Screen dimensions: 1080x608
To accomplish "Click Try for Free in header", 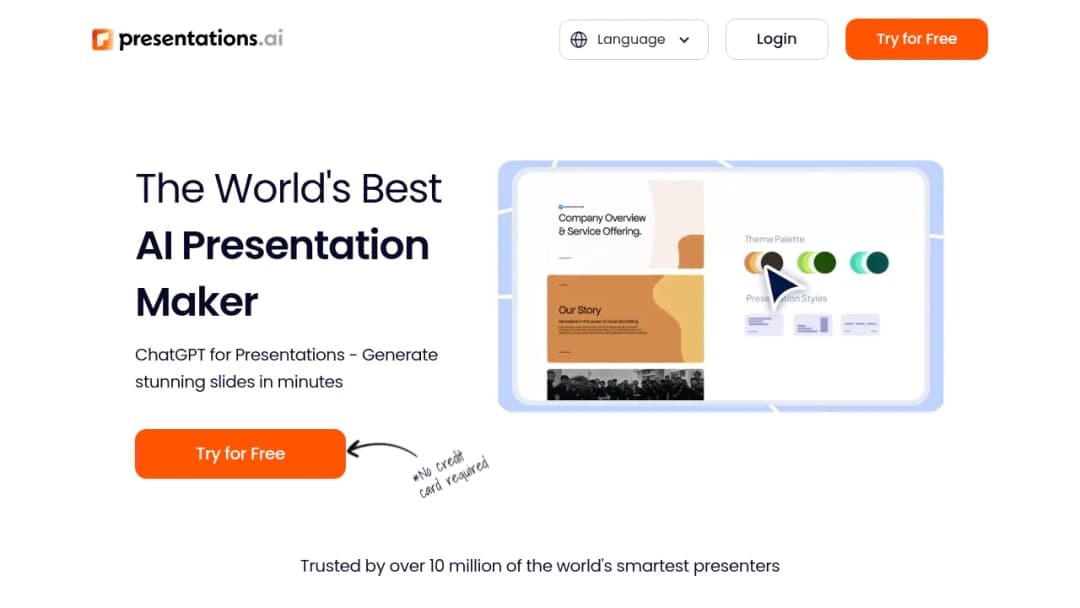I will click(x=916, y=39).
